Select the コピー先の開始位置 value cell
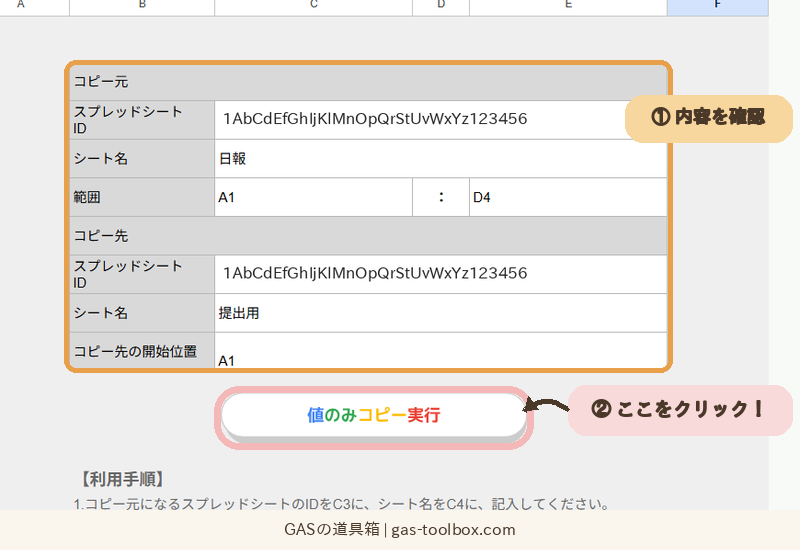This screenshot has height=550, width=800. coord(440,351)
